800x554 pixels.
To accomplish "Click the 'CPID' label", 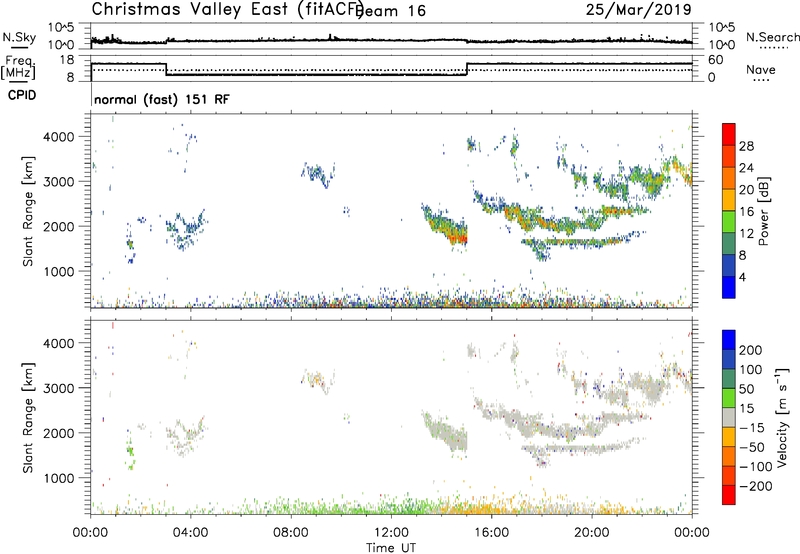I will point(22,95).
